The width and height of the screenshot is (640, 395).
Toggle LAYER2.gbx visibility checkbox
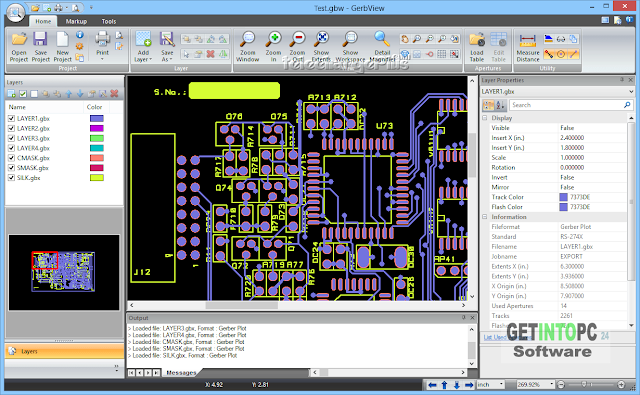11,128
